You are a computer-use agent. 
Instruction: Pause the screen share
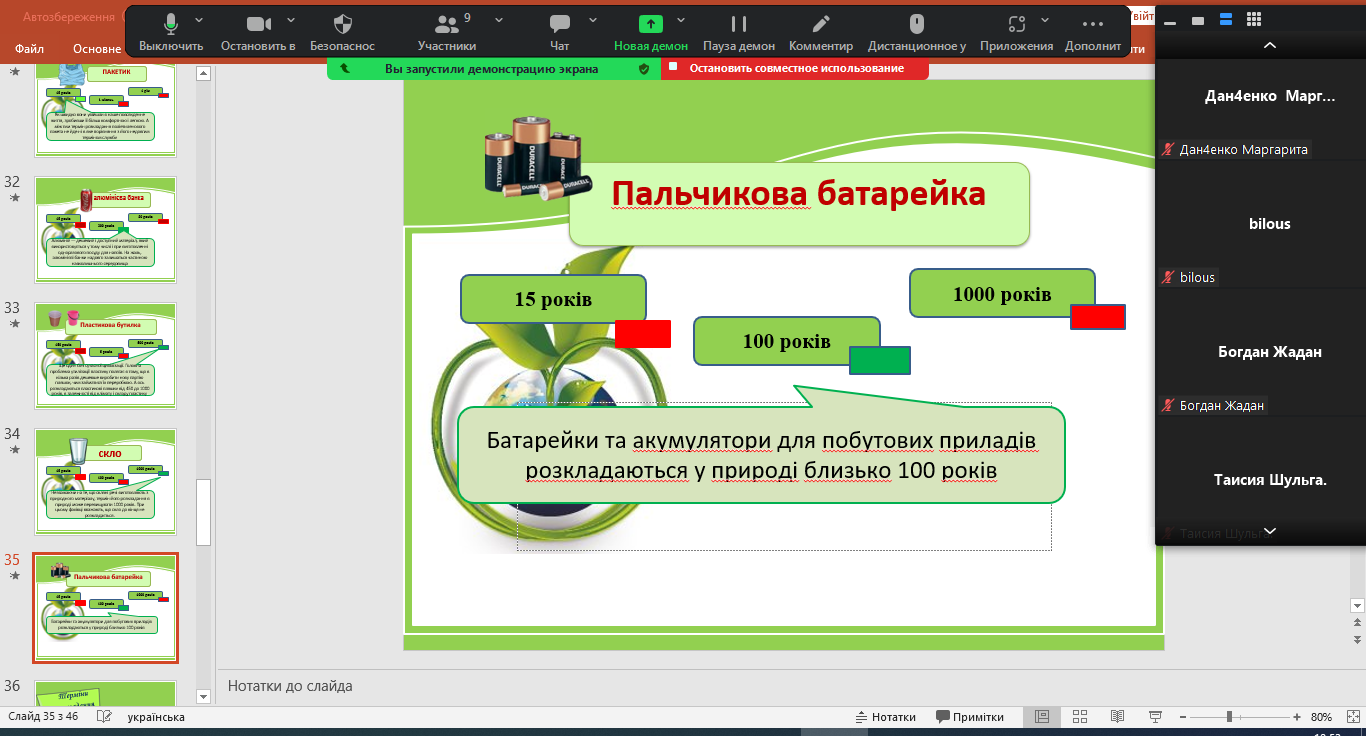point(739,24)
